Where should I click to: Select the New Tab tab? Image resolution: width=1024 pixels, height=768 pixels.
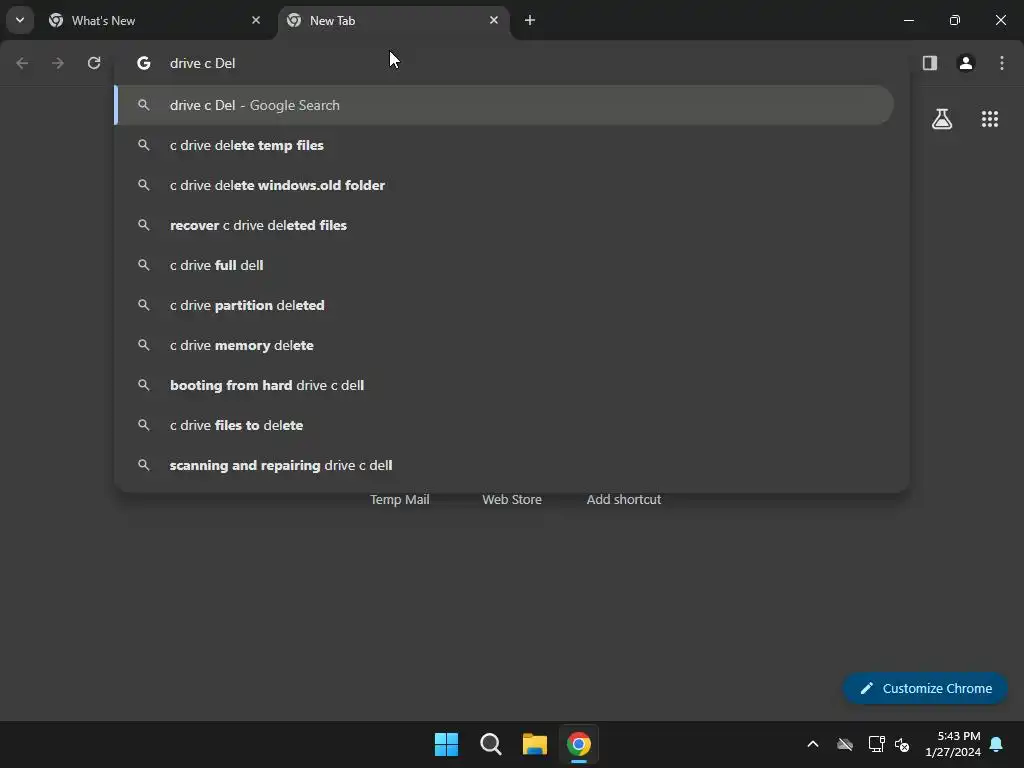pos(393,21)
